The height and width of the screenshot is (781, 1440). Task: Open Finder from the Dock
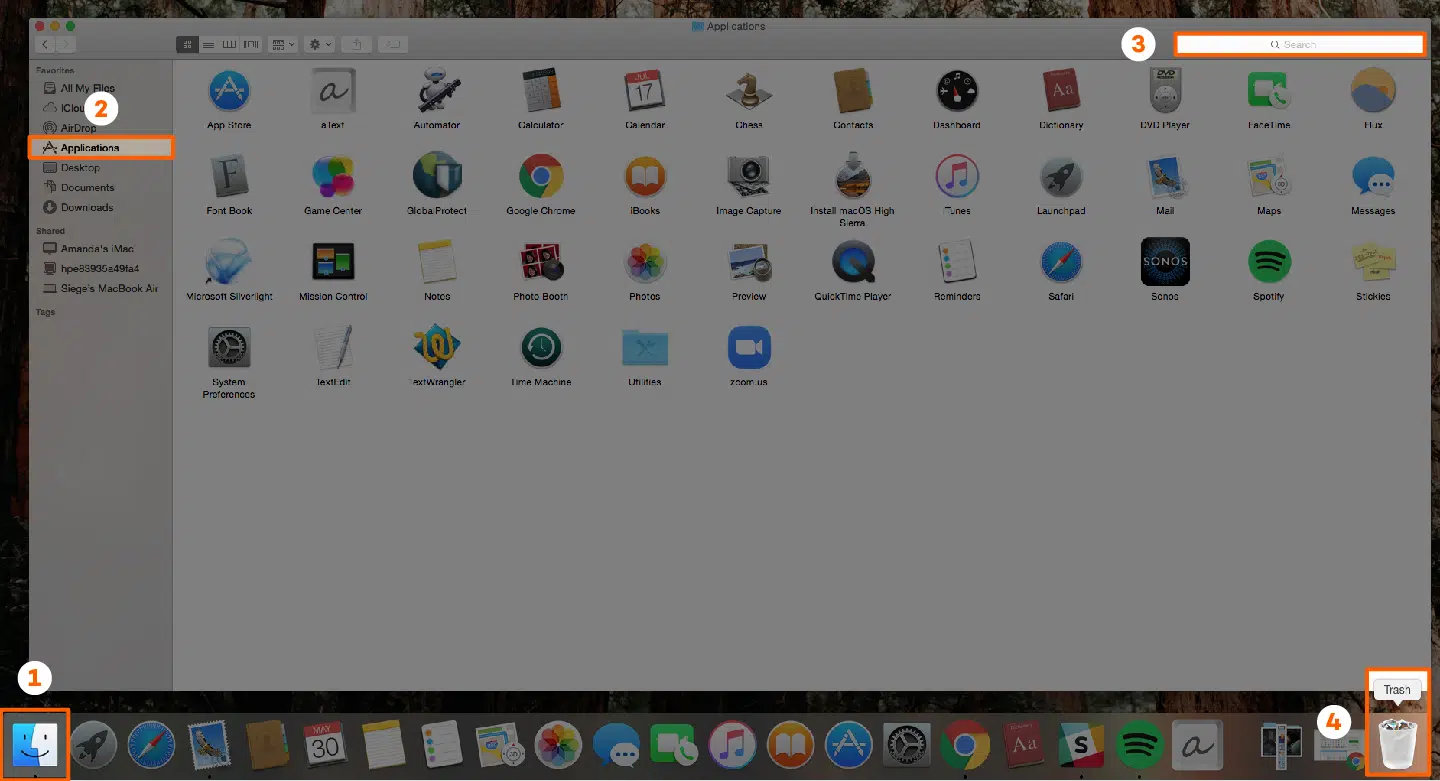click(x=35, y=744)
